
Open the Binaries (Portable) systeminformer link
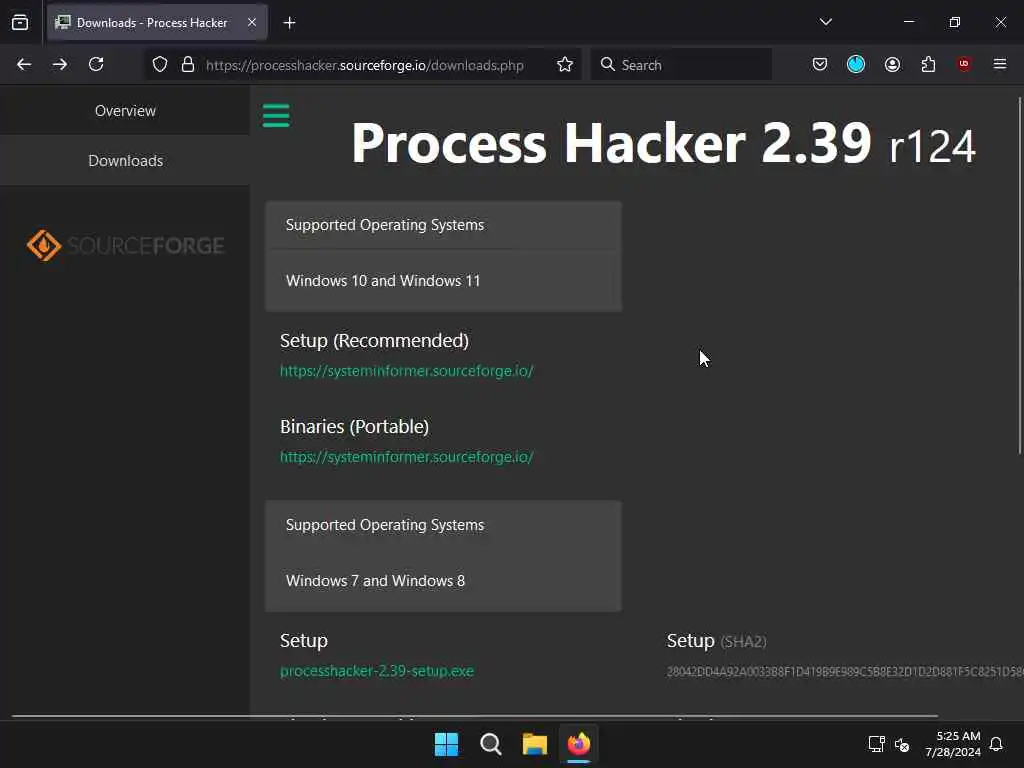point(407,457)
